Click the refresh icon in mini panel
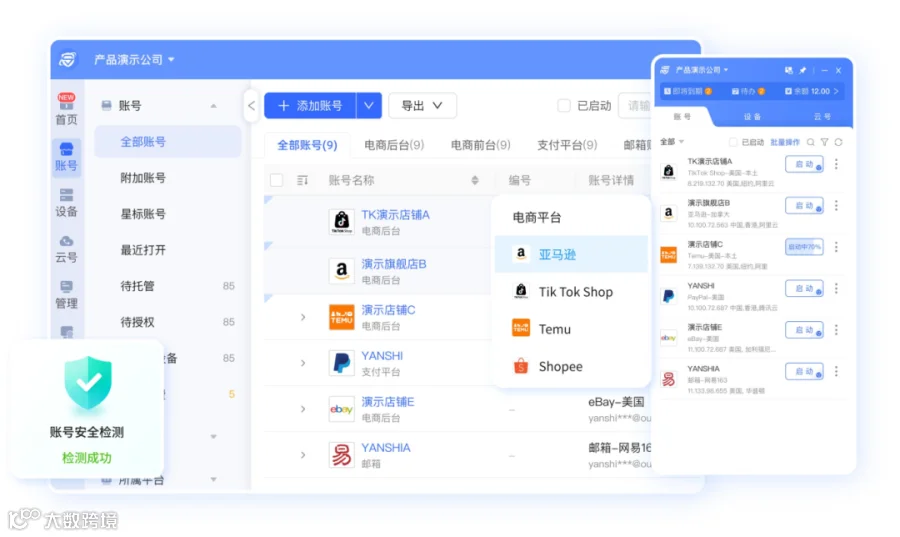The image size is (900, 537). coord(839,142)
